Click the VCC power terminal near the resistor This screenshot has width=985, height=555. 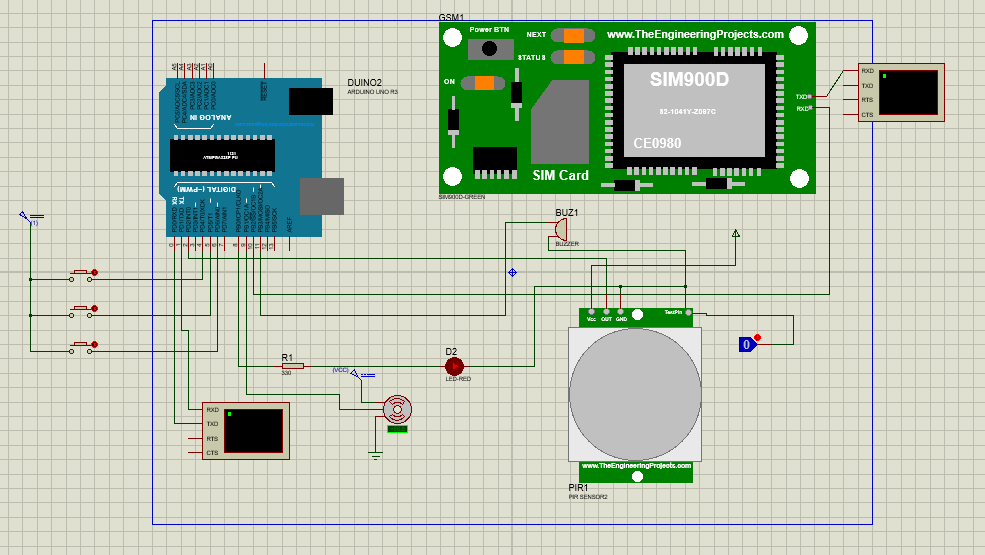355,373
